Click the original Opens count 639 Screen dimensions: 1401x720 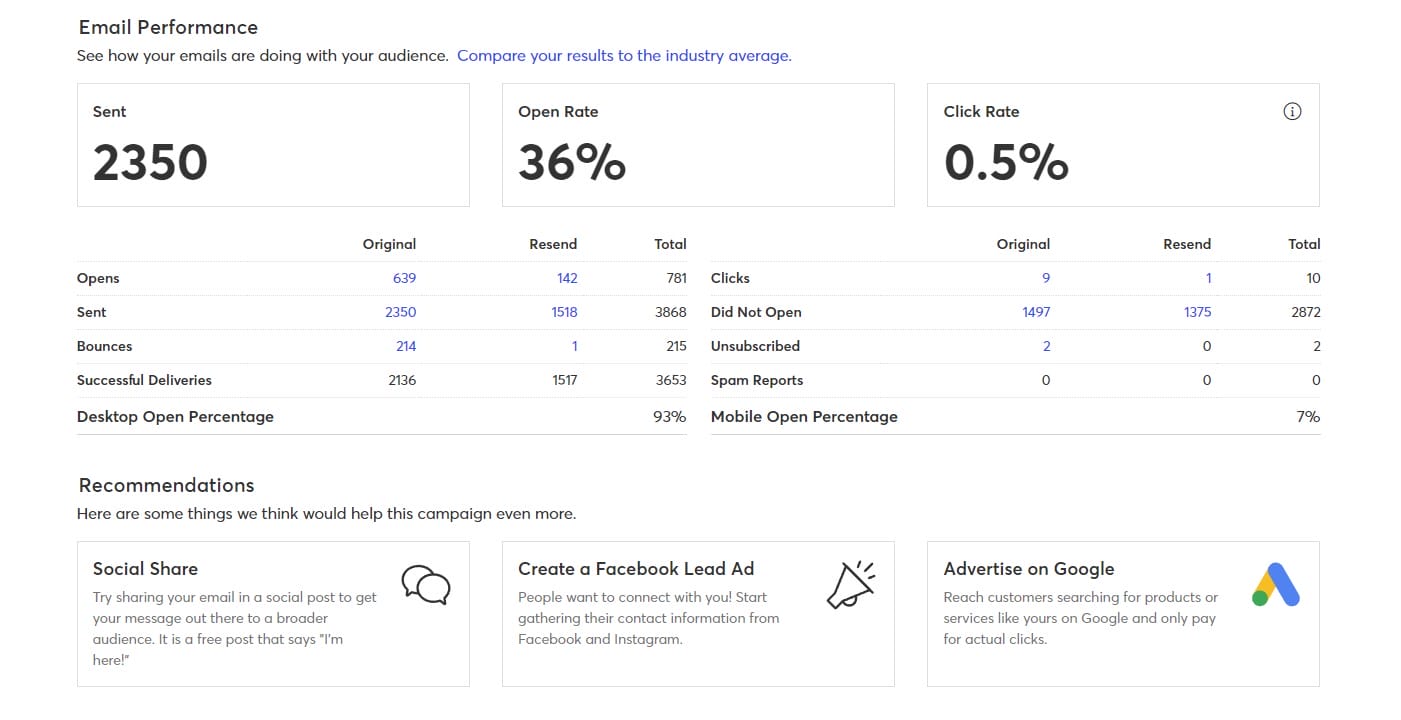pos(404,278)
